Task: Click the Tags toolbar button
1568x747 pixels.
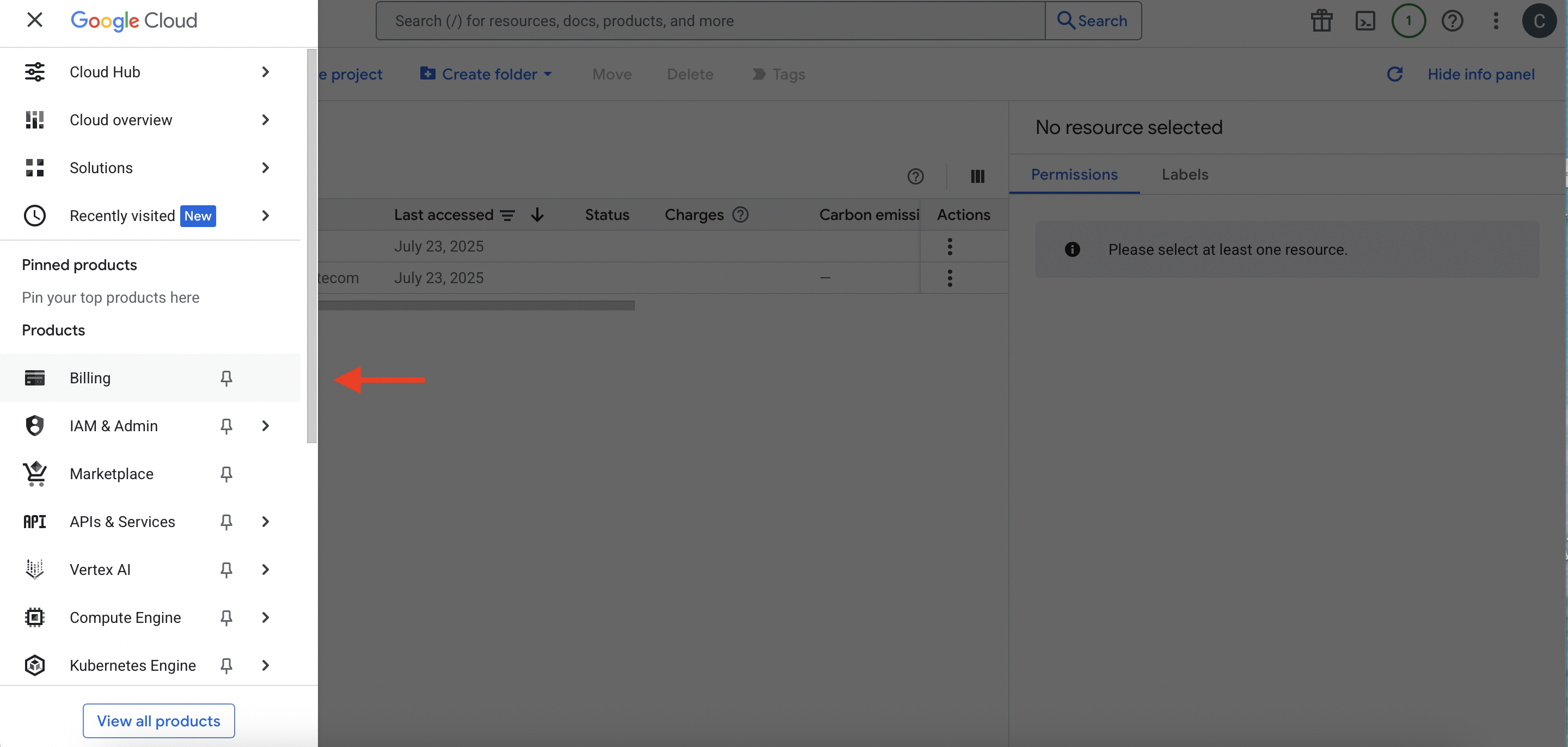Action: pos(779,74)
